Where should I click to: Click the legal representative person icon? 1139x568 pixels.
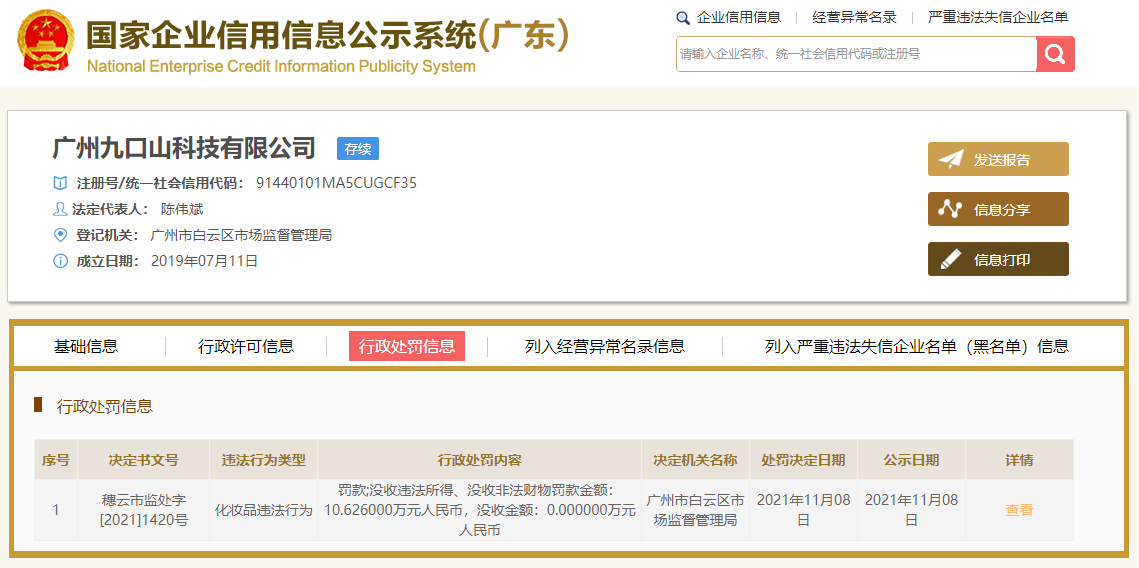coord(60,209)
